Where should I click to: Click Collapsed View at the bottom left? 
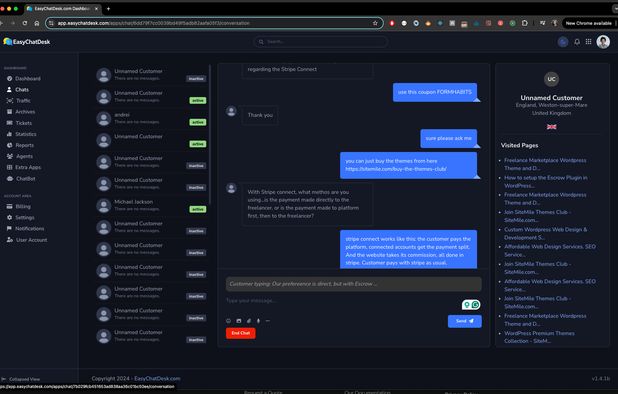point(21,379)
